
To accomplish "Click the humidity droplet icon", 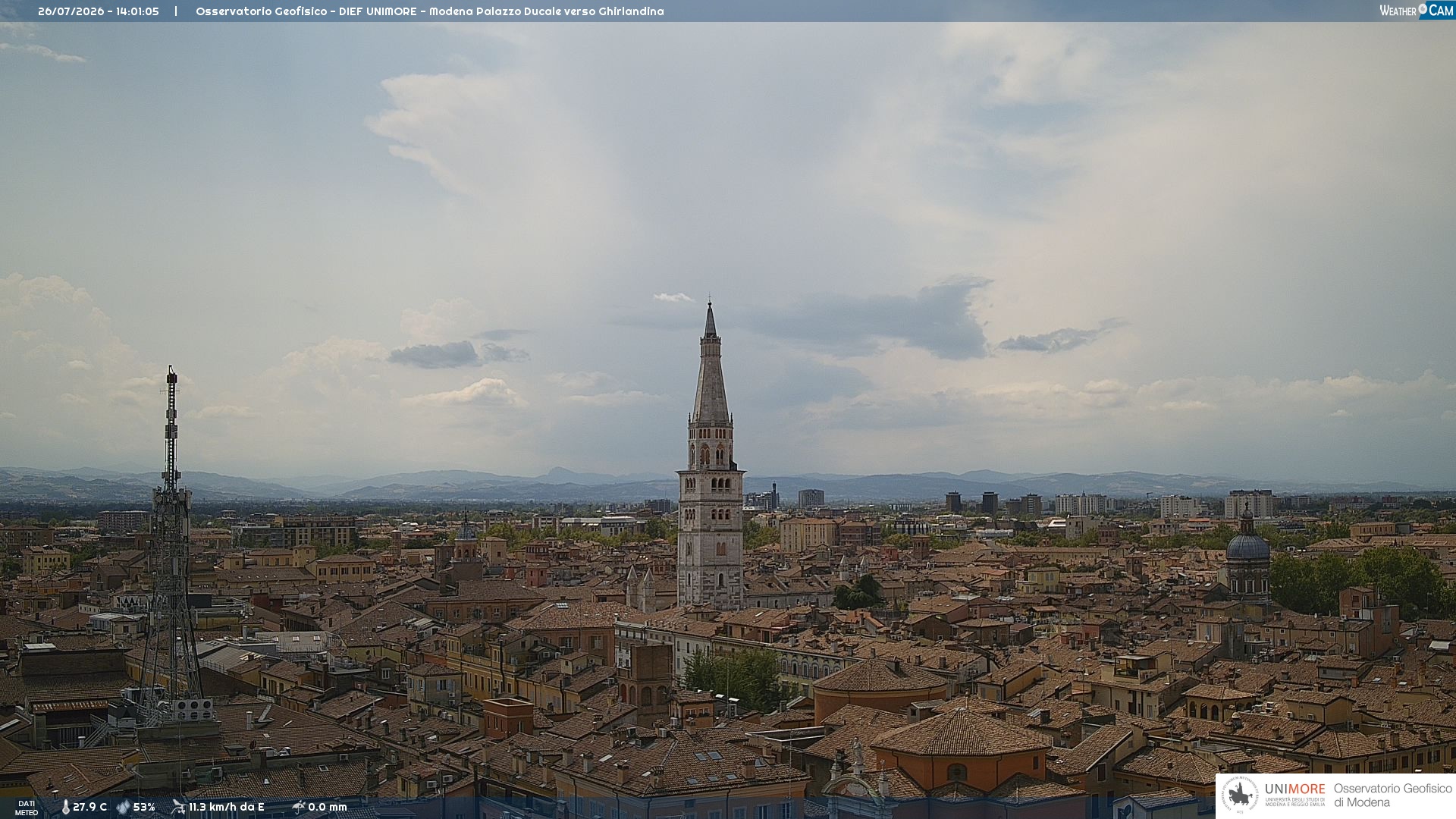I will pyautogui.click(x=123, y=807).
